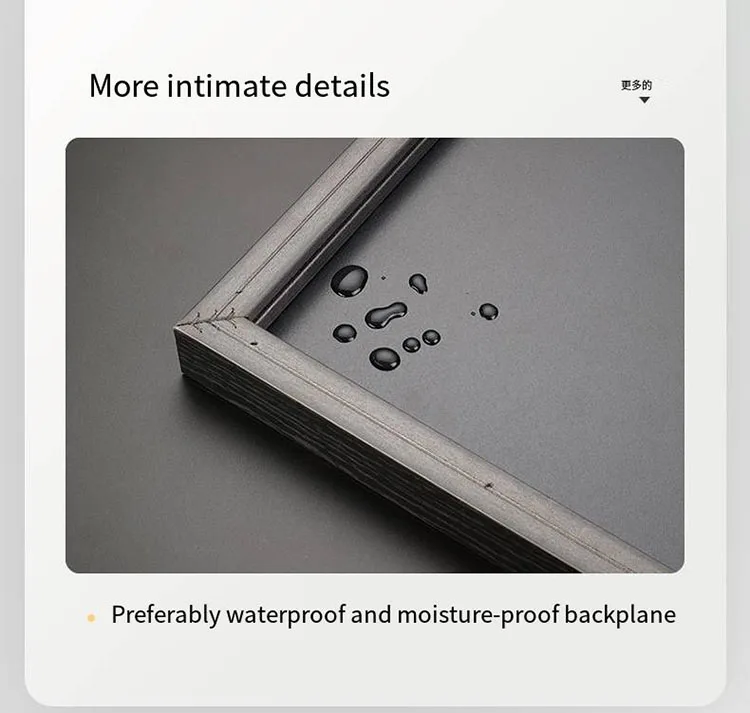Open the 更多的 more label
Image resolution: width=750 pixels, height=713 pixels.
pyautogui.click(x=636, y=86)
